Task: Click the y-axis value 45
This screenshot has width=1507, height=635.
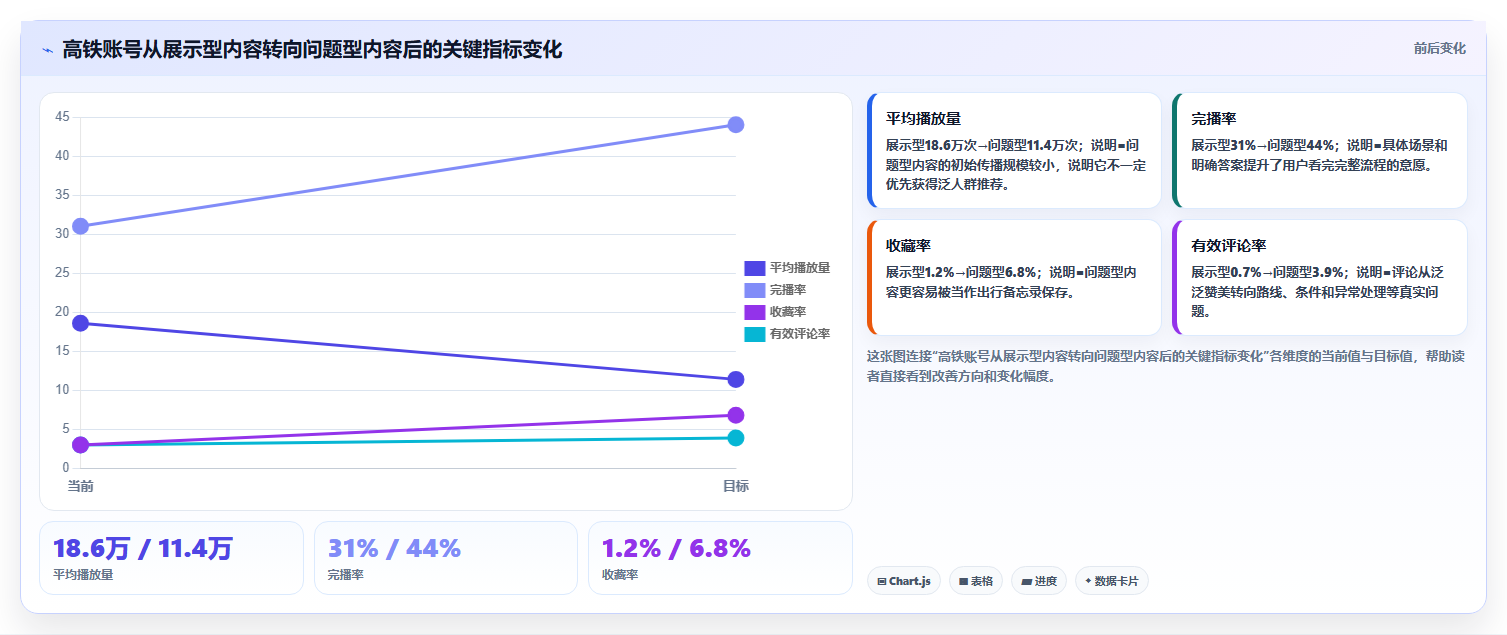Action: pos(62,117)
